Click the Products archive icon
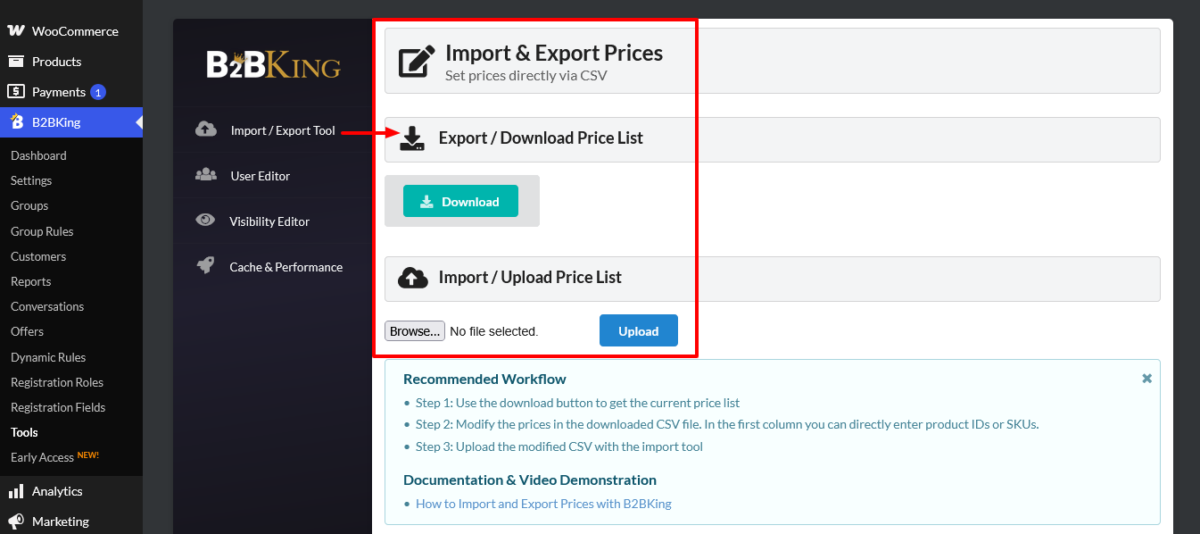Viewport: 1200px width, 534px height. click(x=16, y=61)
